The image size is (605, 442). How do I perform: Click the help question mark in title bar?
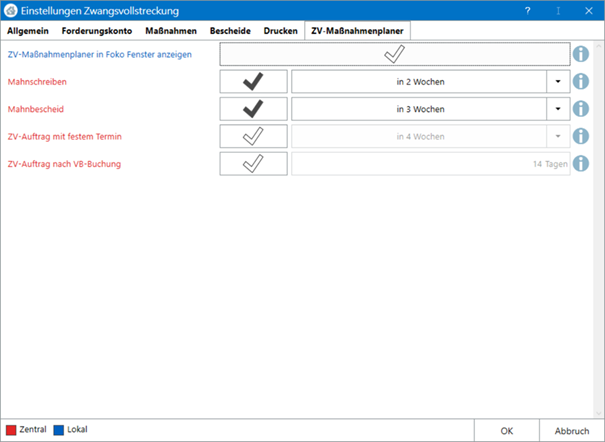tap(527, 10)
